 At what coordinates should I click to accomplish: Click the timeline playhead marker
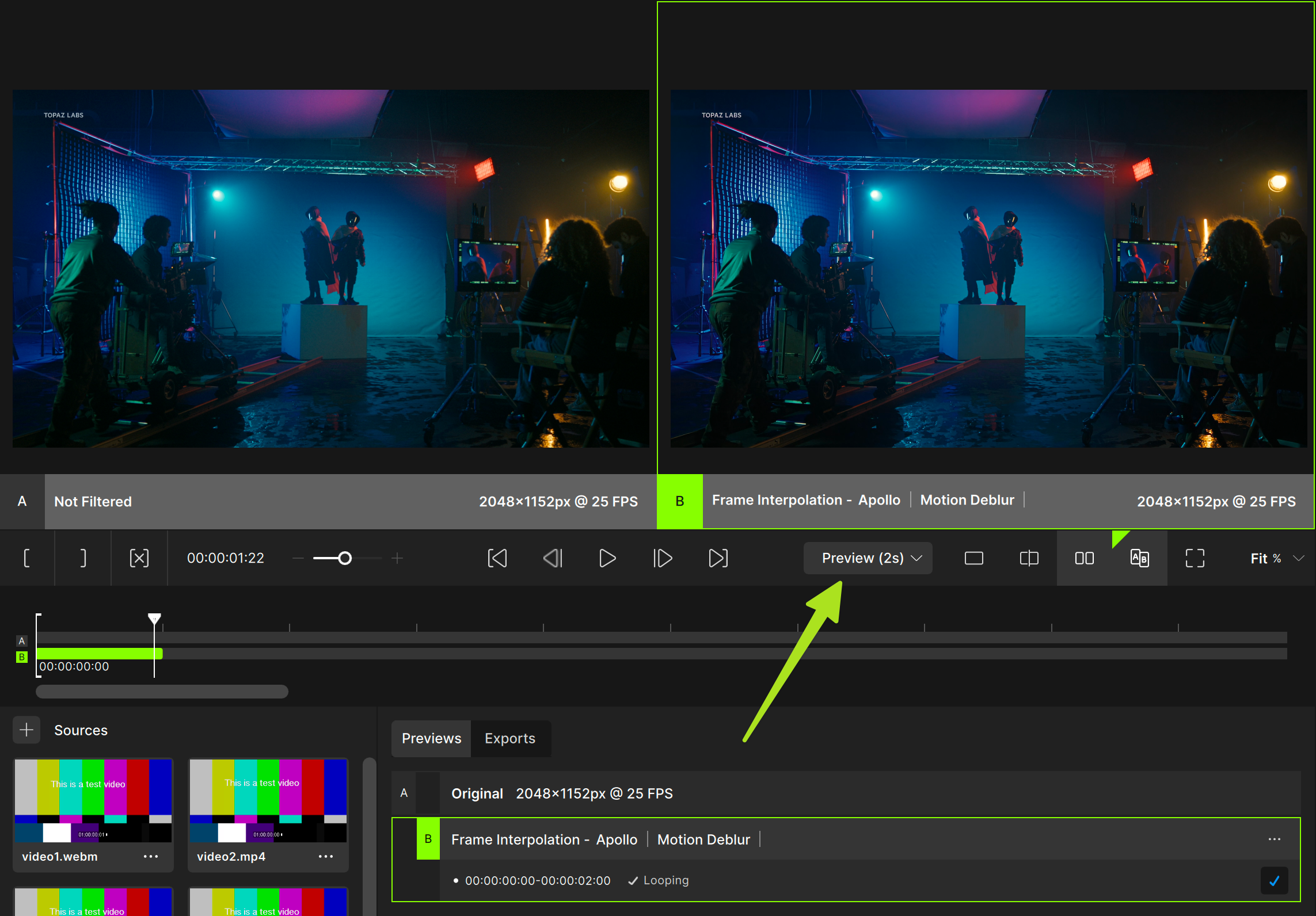[154, 619]
